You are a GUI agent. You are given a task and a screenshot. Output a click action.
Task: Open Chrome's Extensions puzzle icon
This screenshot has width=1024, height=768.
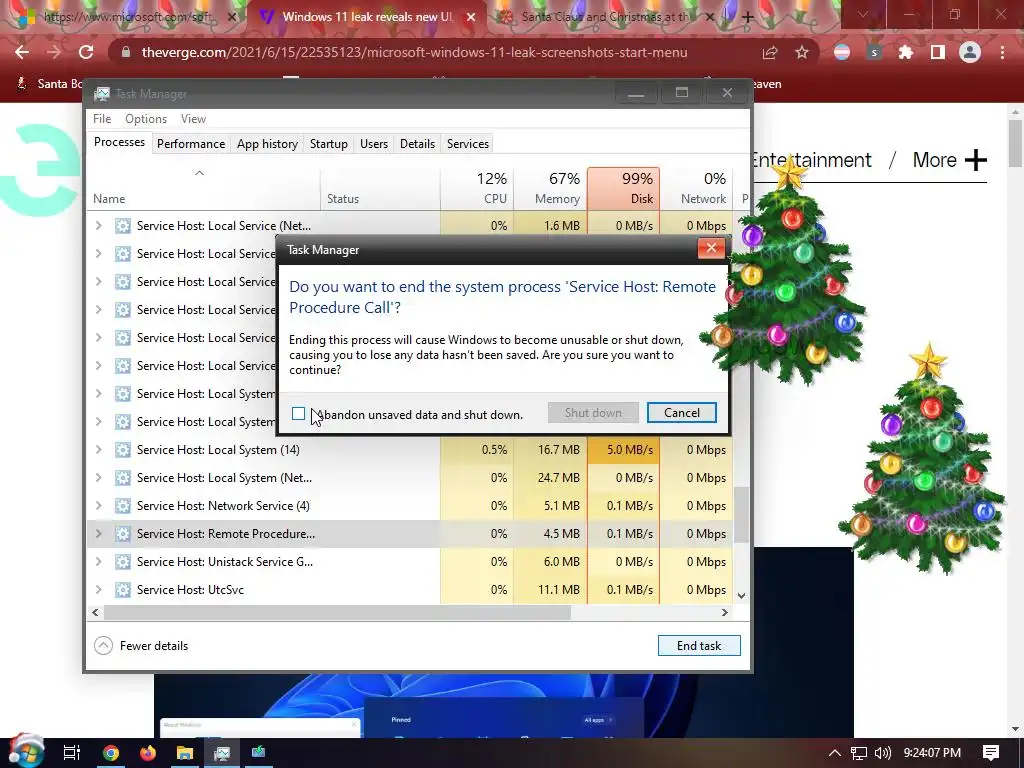(906, 52)
